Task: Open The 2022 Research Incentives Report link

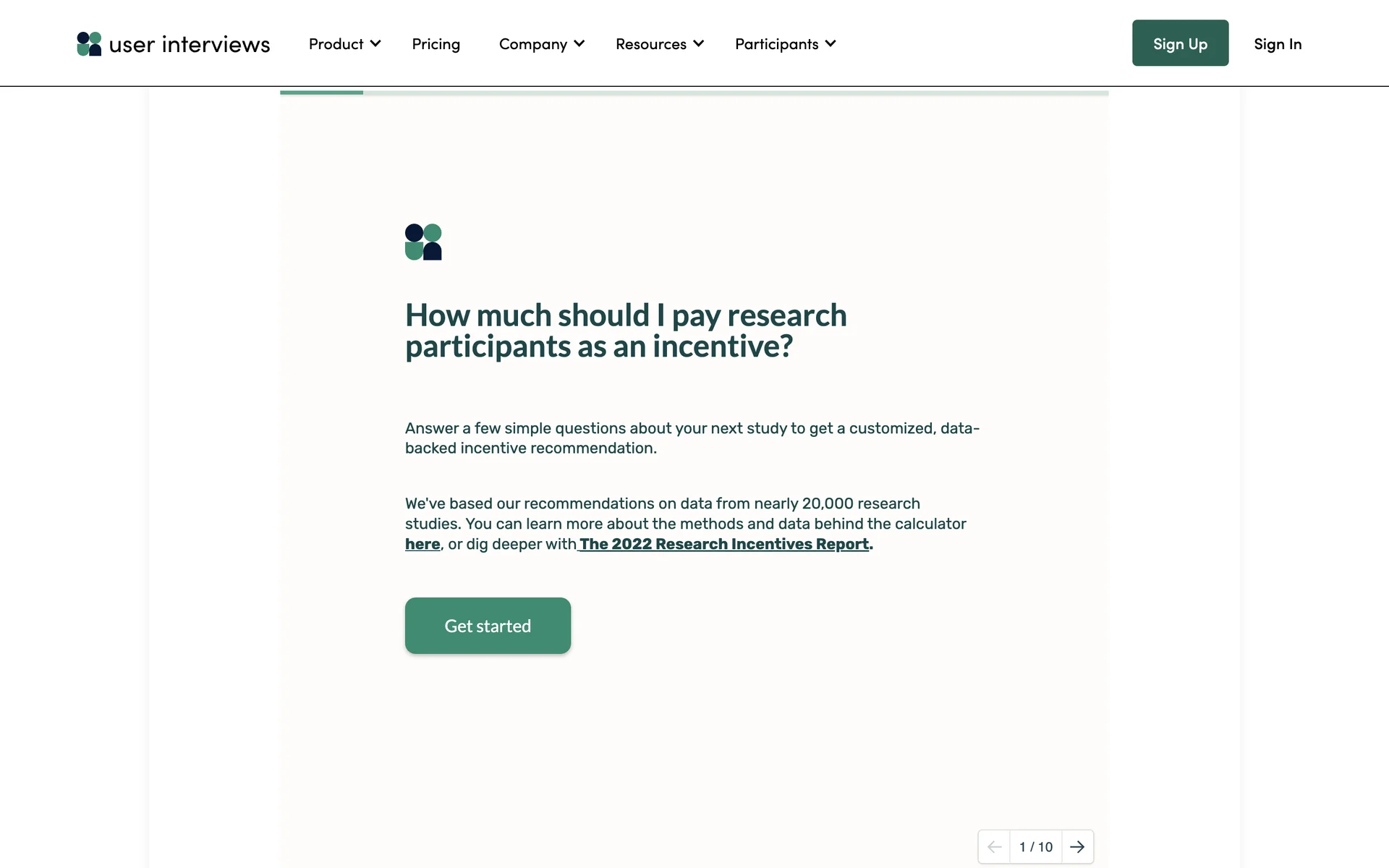Action: click(x=724, y=544)
